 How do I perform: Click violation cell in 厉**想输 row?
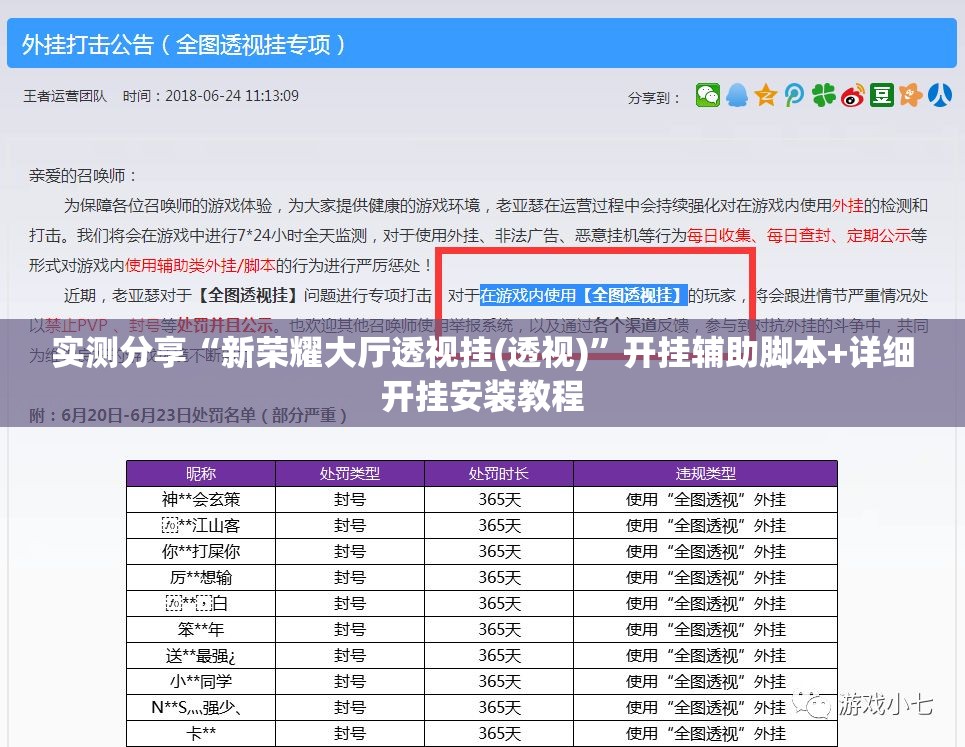[705, 577]
